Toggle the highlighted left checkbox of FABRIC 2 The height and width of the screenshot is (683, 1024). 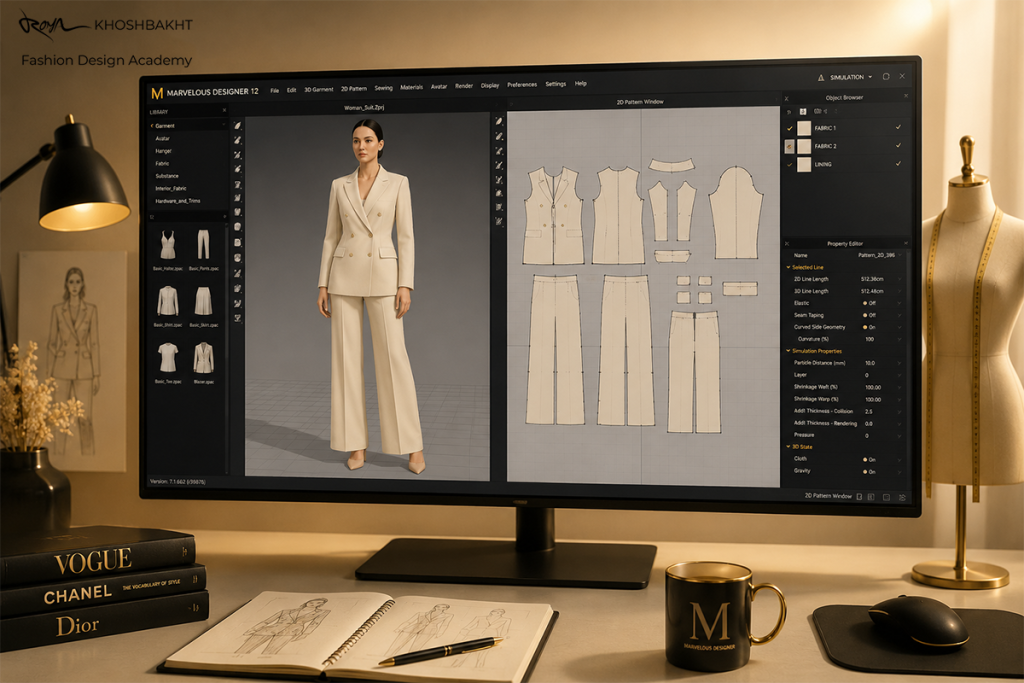point(790,147)
